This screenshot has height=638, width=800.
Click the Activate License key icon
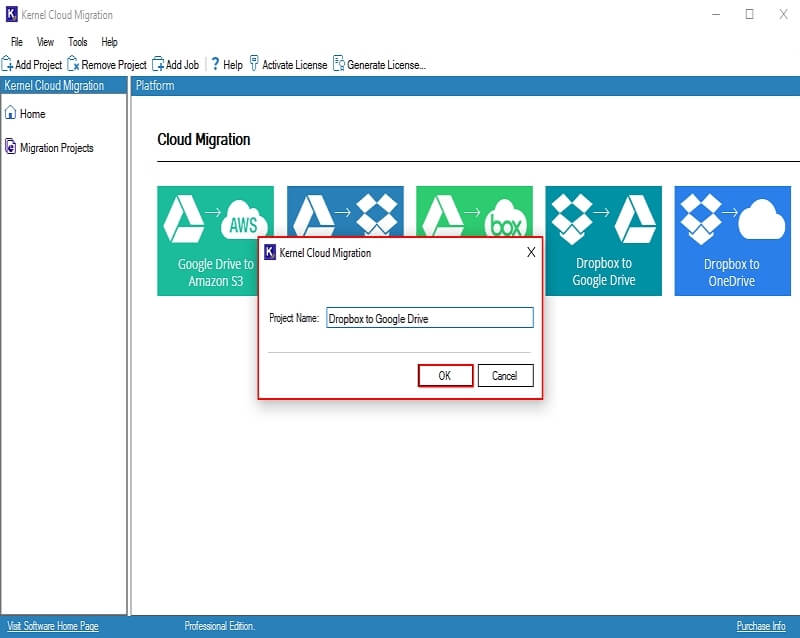click(x=254, y=64)
